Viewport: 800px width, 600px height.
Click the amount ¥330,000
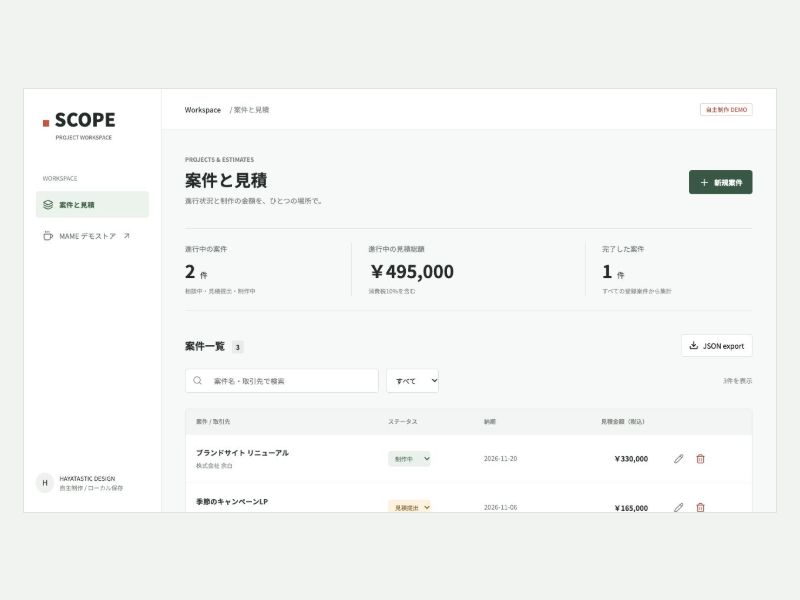[x=631, y=459]
